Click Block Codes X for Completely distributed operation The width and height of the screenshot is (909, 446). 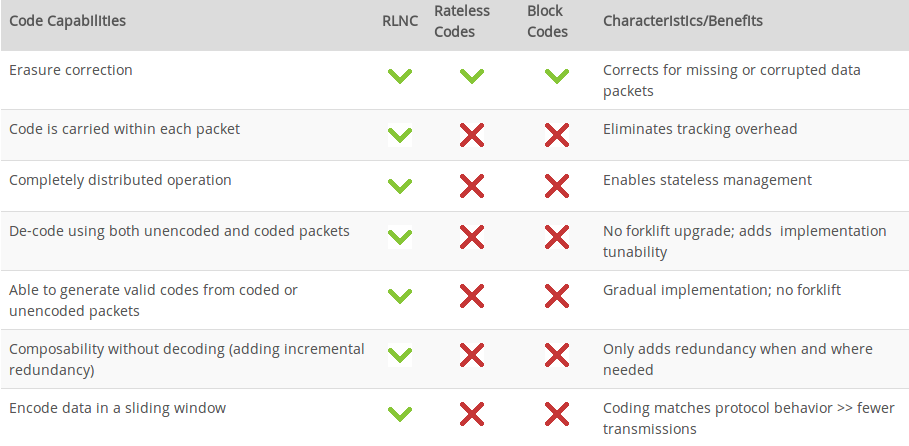pos(557,185)
